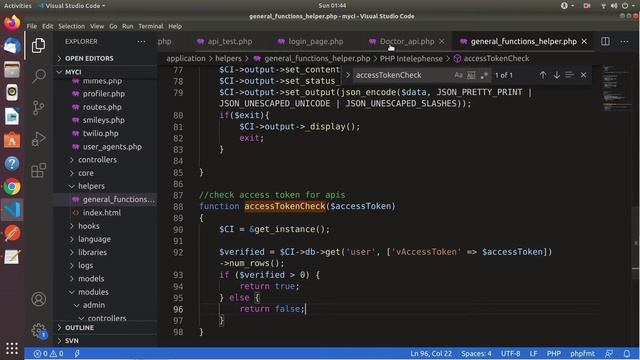Toggle Match Whole Word in find
The height and width of the screenshot is (360, 640).
point(471,75)
